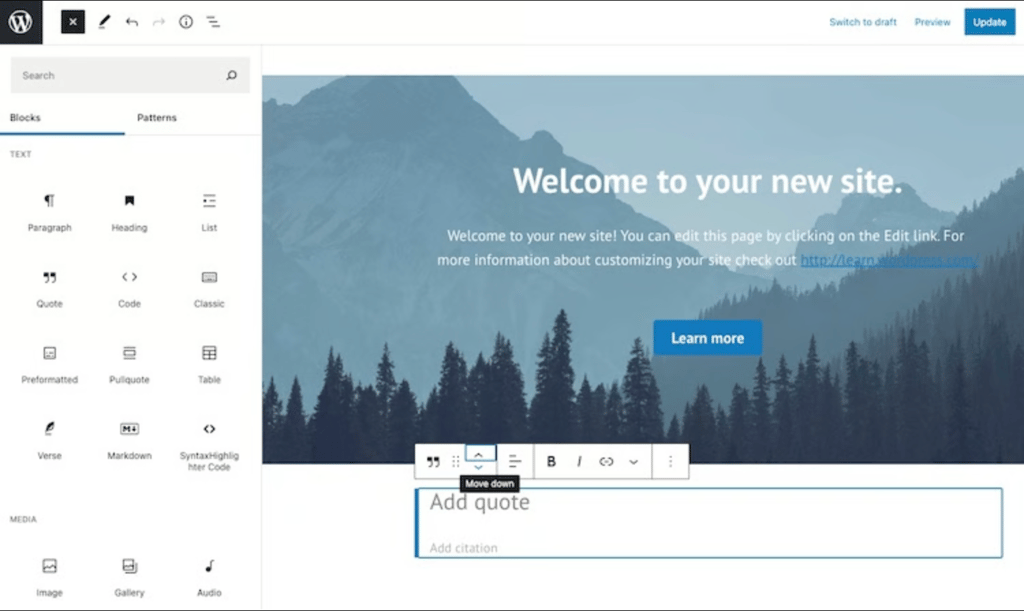The height and width of the screenshot is (611, 1024).
Task: Insert a SyntaxHighlighter Code block
Action: [209, 446]
